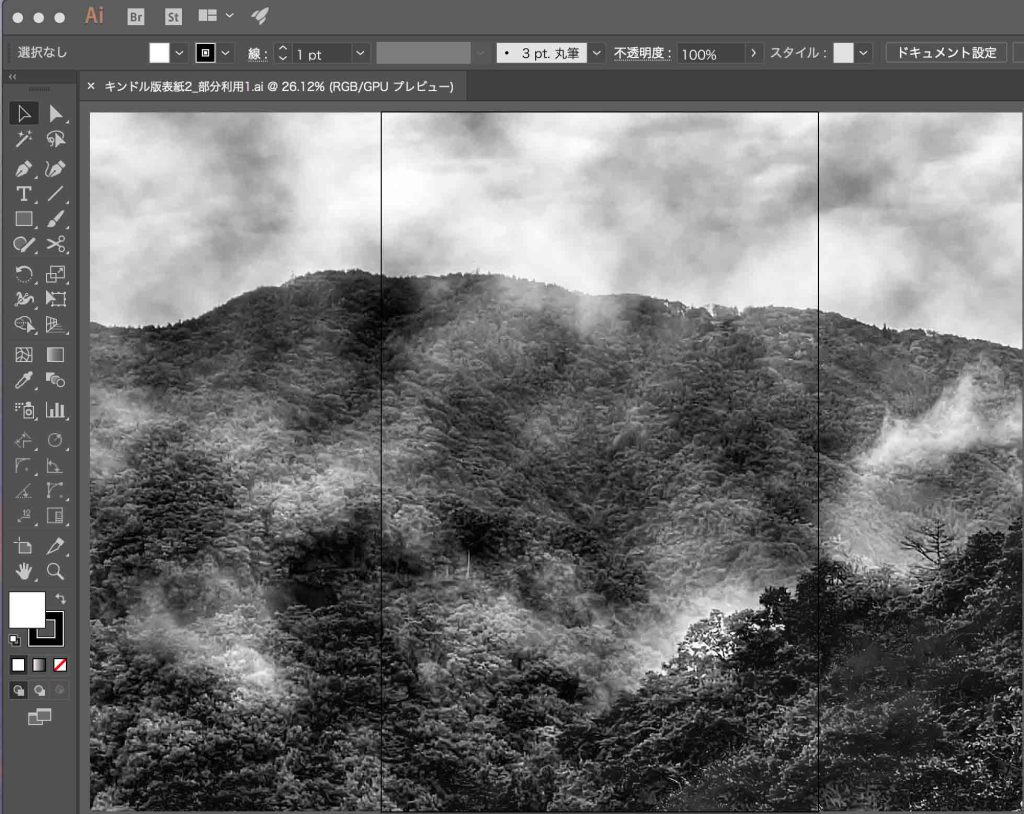Pick the Lasso tool

coord(56,138)
